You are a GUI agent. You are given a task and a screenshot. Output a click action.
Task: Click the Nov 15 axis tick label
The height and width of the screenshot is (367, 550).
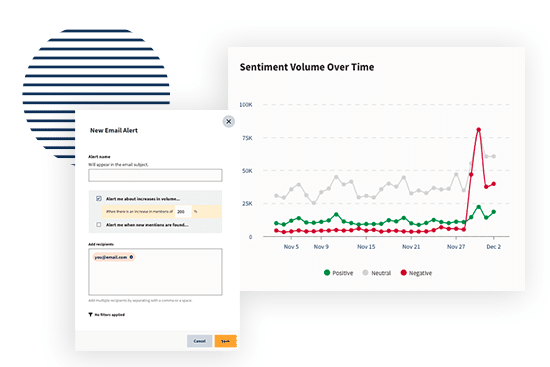coord(366,247)
